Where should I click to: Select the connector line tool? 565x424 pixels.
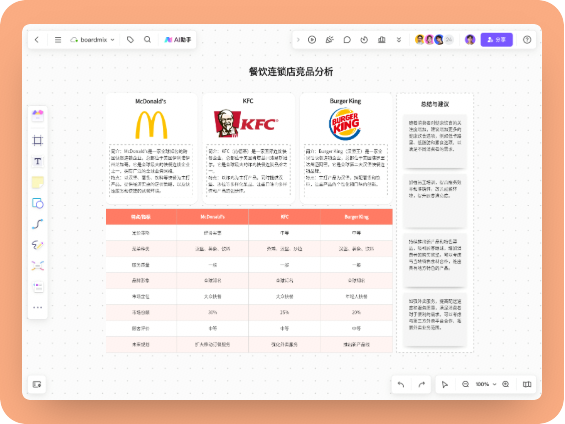37,224
